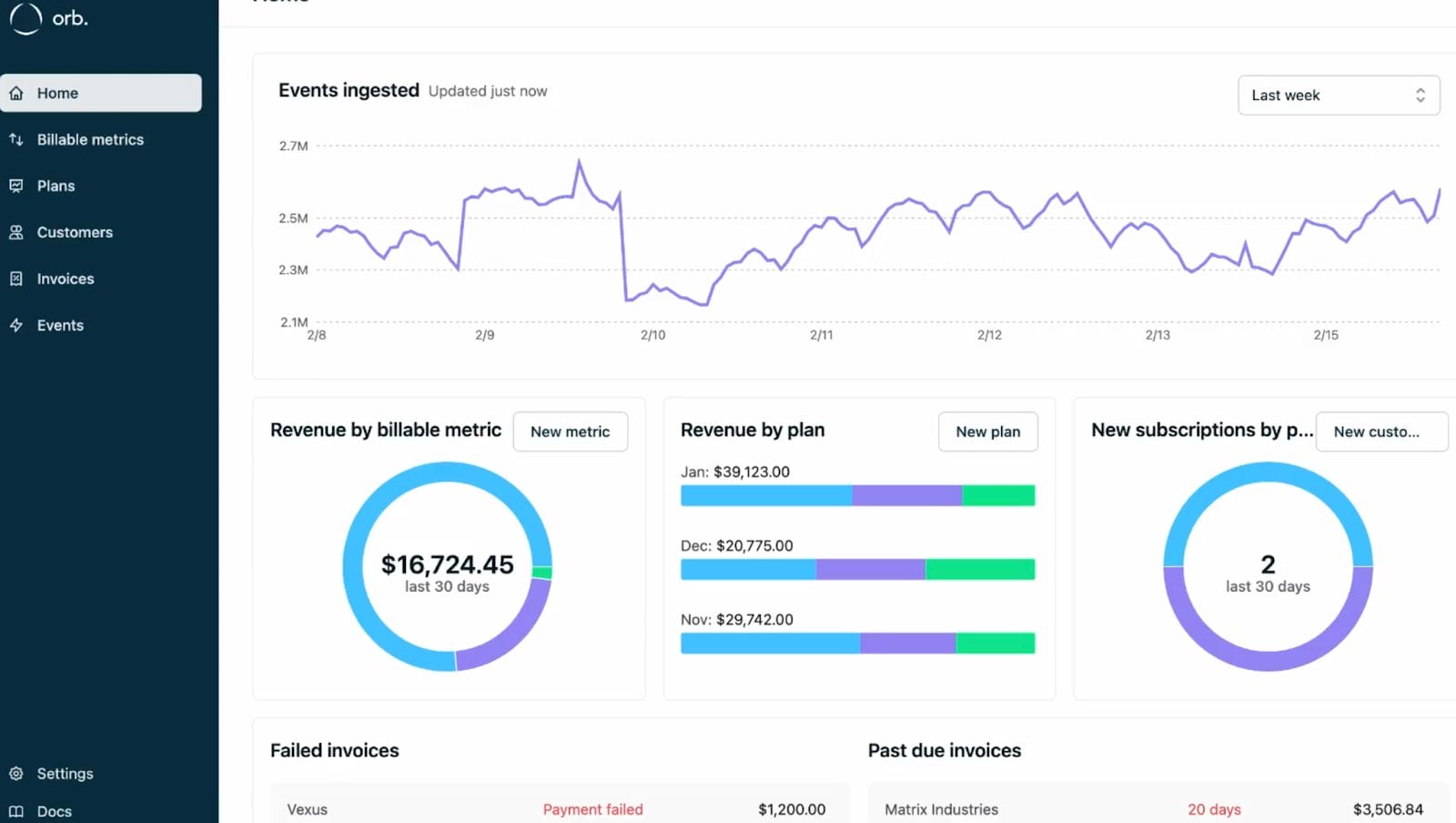Click the Plans chat-bubble icon

tap(16, 185)
